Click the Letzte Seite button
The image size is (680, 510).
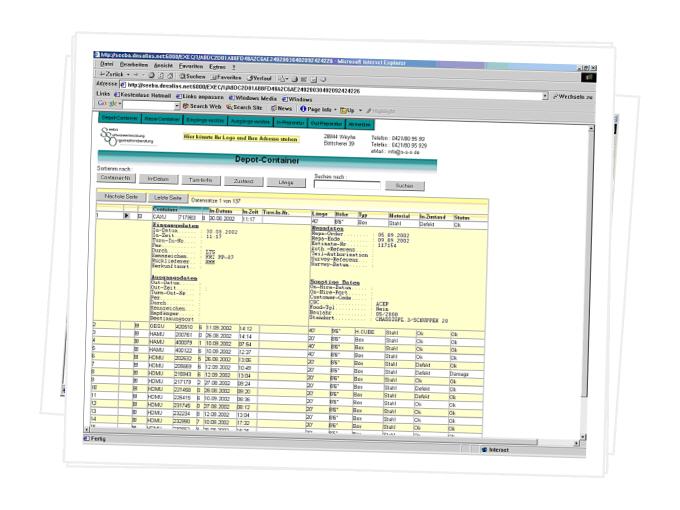point(166,198)
